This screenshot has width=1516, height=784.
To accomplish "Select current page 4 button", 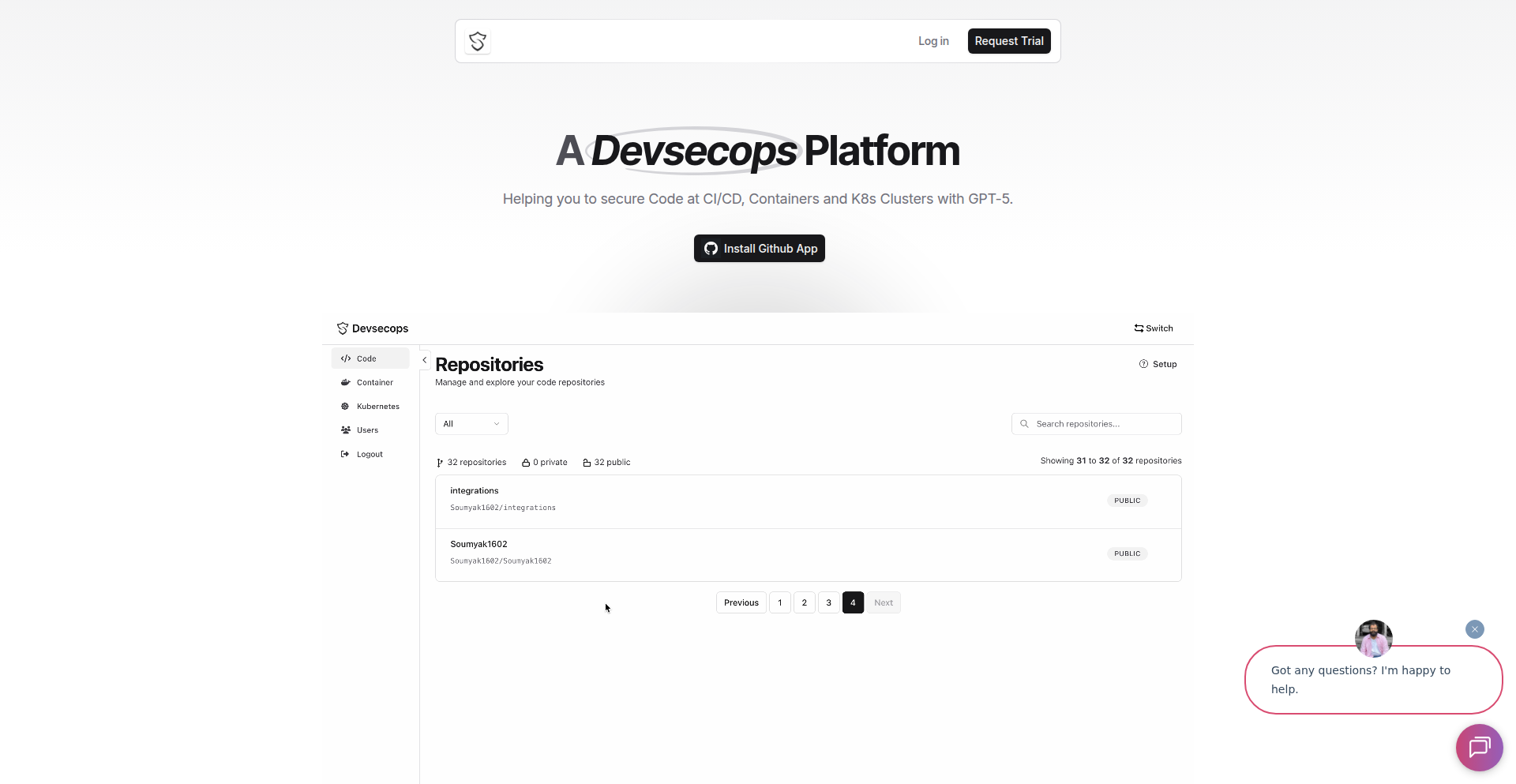I will 853,602.
